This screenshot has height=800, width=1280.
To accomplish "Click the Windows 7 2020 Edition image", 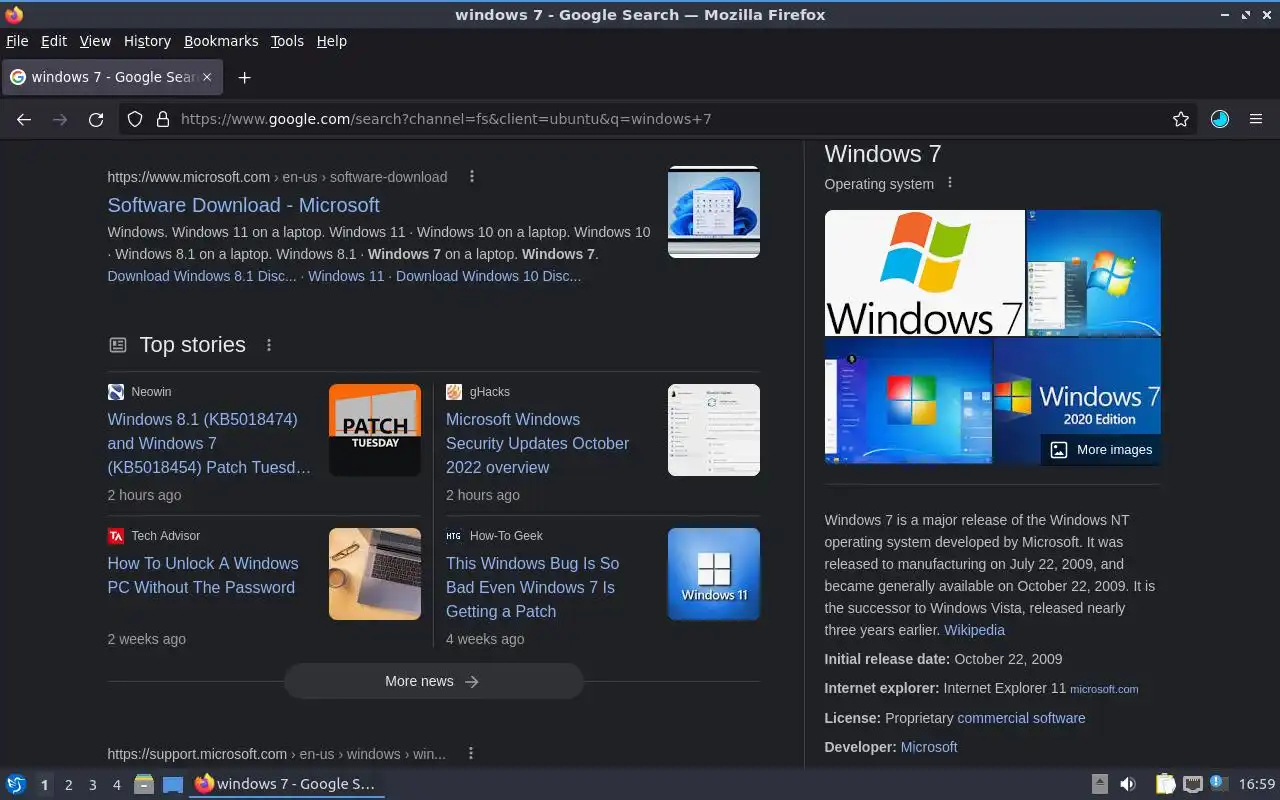I will (x=1077, y=401).
